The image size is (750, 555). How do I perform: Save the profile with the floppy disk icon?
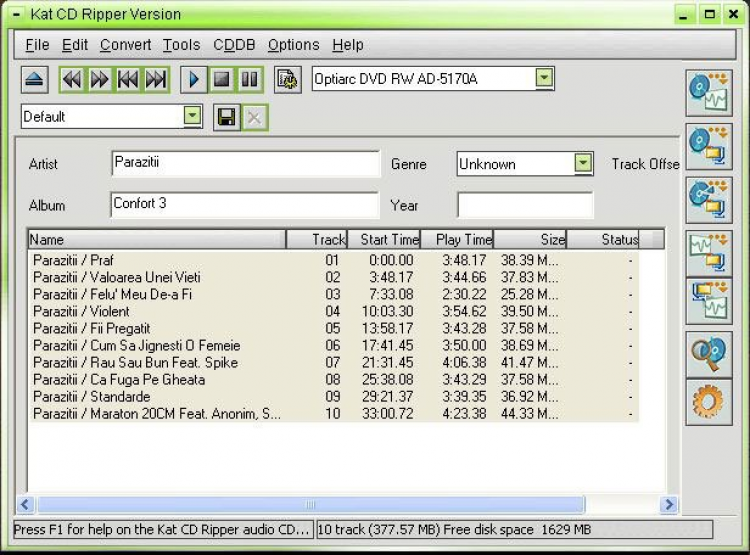pos(226,117)
